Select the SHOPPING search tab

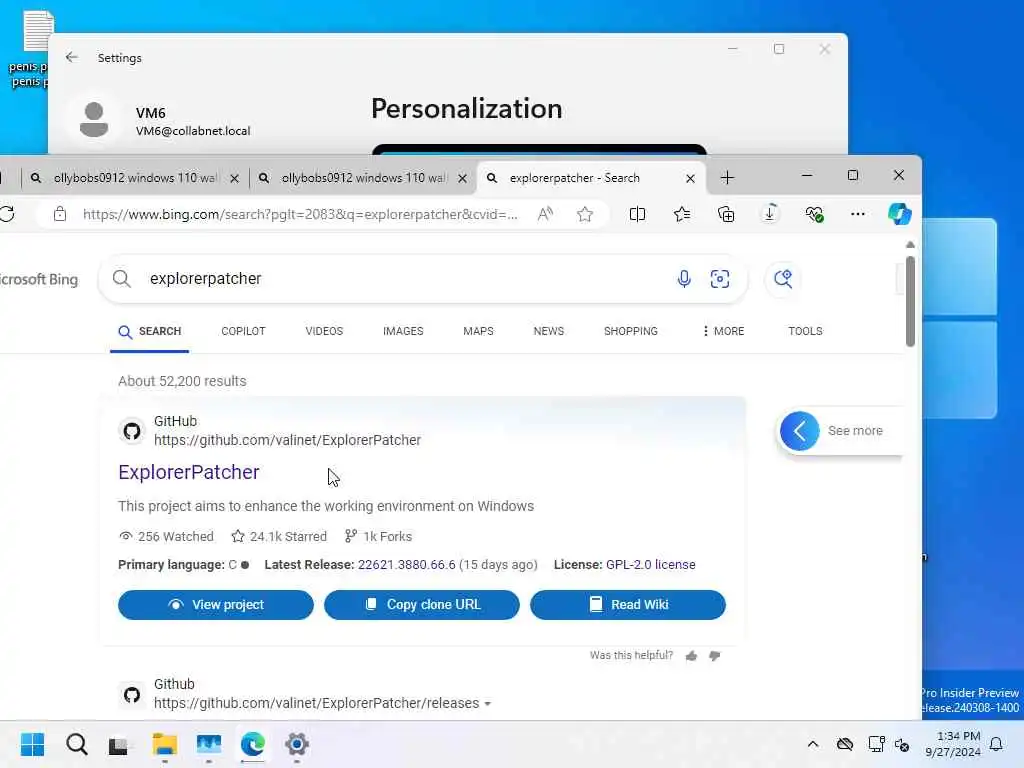pos(630,331)
